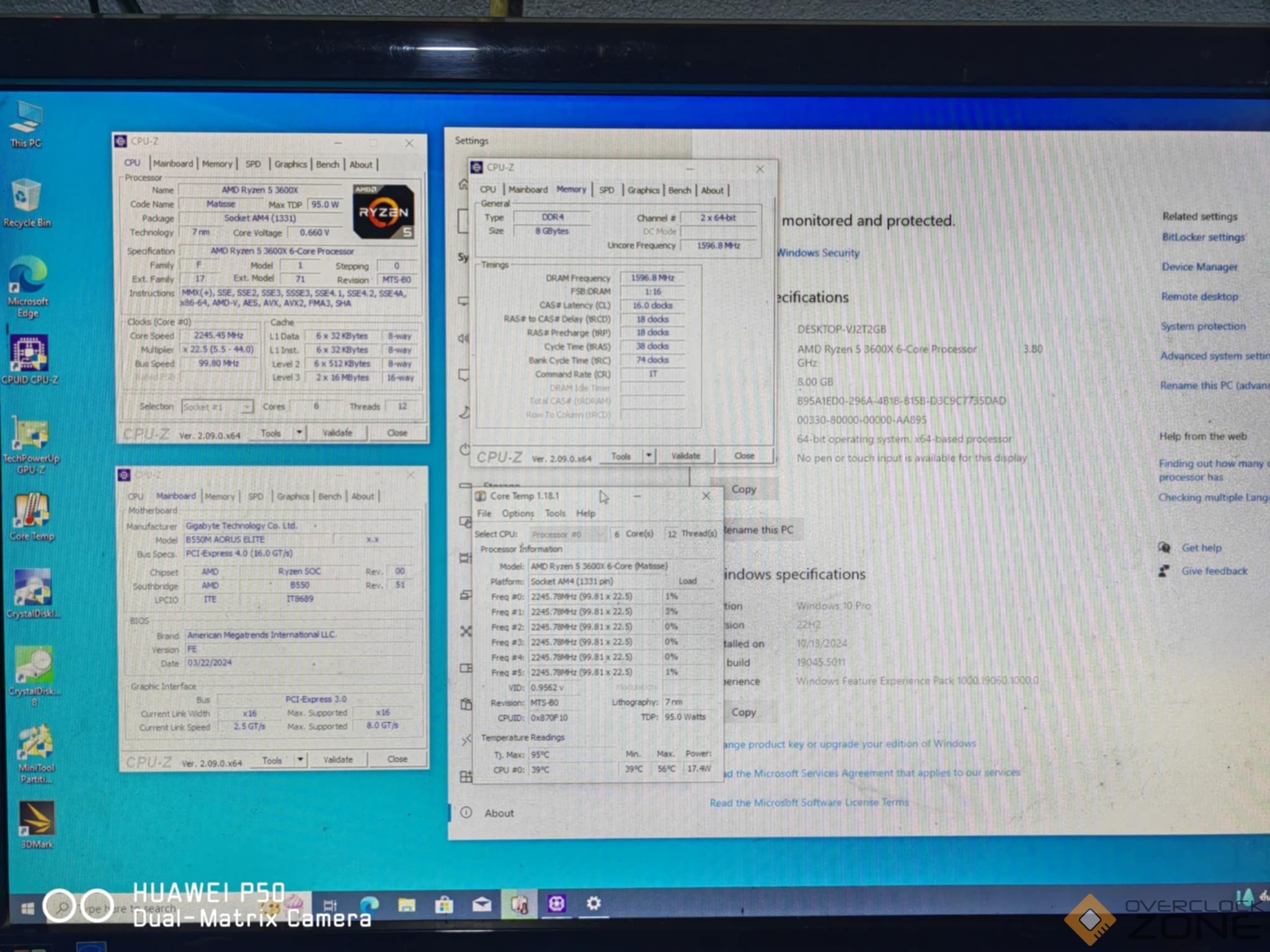Select About in the Settings sidebar

click(x=499, y=813)
